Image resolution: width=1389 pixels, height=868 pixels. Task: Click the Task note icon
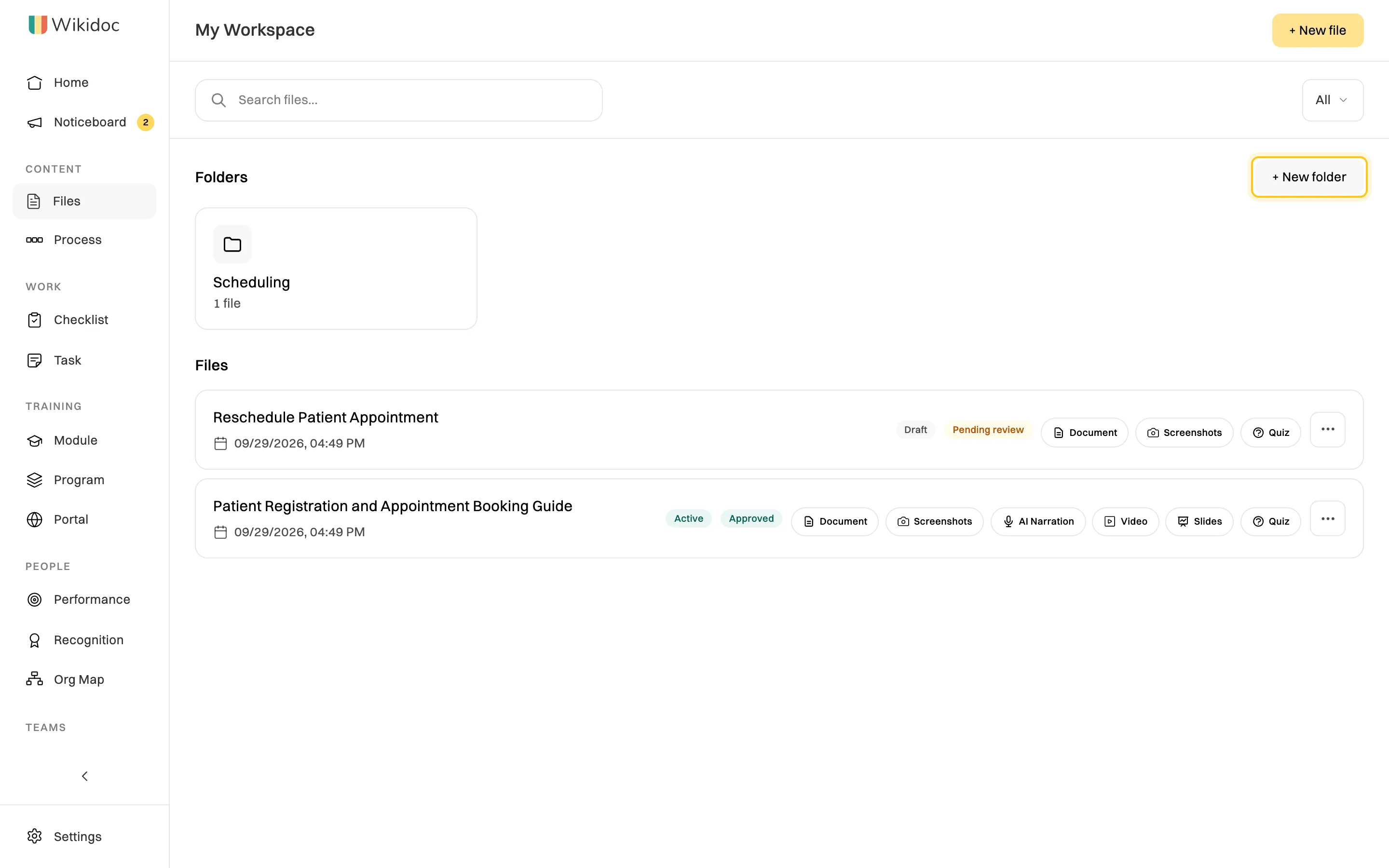click(34, 360)
